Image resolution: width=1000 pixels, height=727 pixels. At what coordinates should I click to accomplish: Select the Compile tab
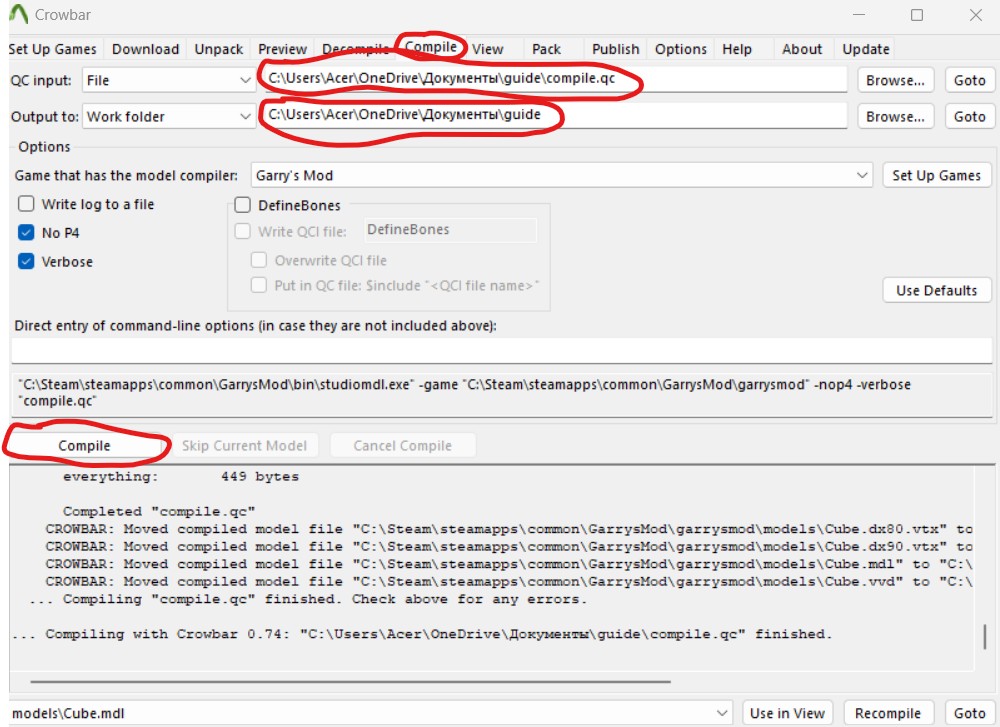point(431,47)
